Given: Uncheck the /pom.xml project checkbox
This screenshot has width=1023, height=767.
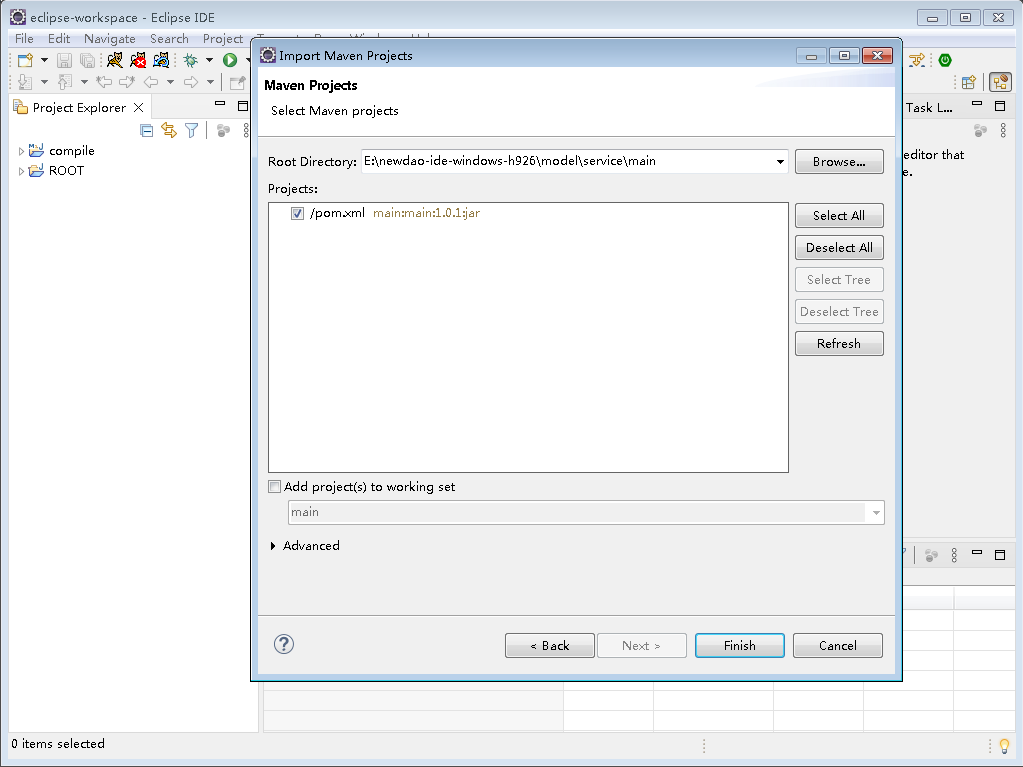Looking at the screenshot, I should pyautogui.click(x=298, y=213).
